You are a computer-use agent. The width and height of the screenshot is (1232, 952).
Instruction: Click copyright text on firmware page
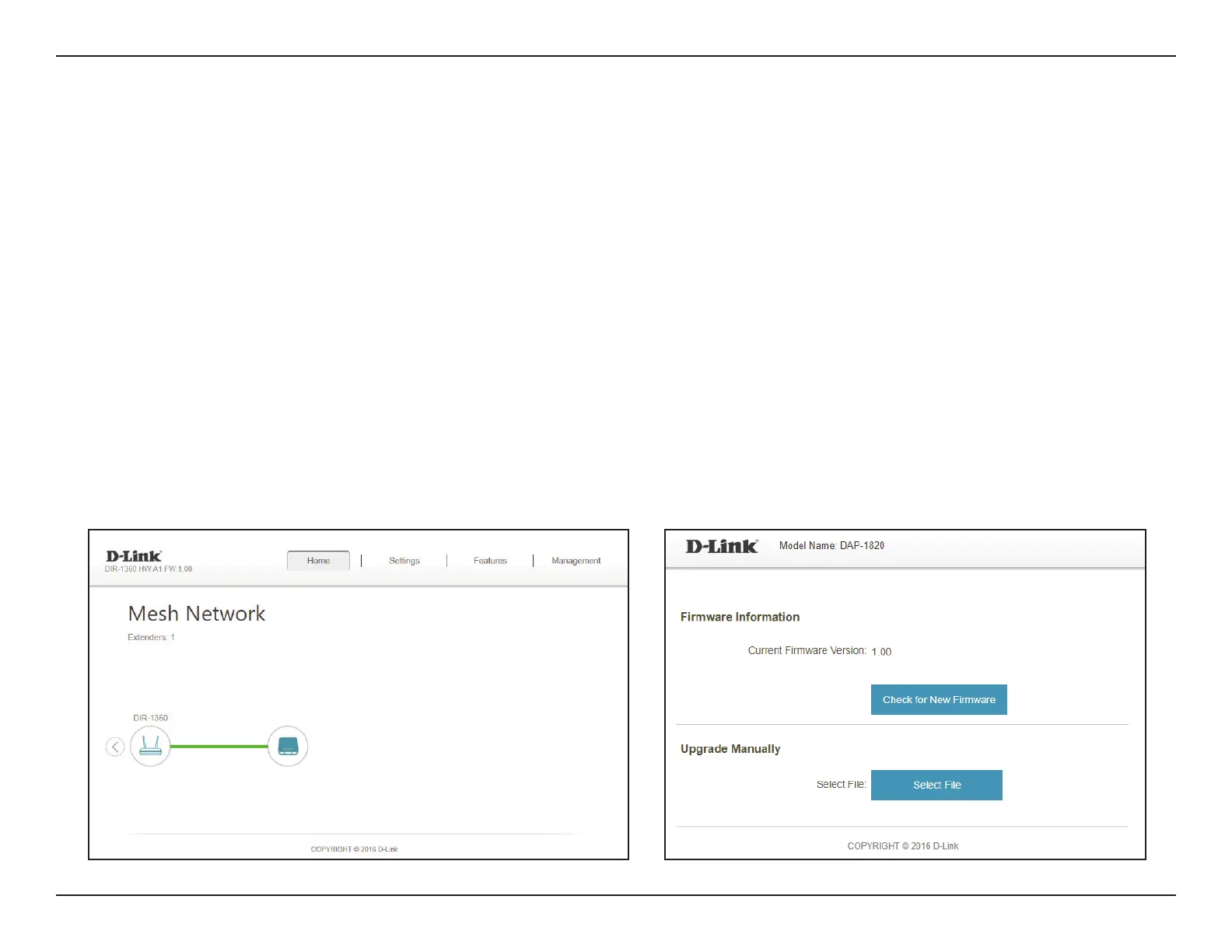(903, 846)
